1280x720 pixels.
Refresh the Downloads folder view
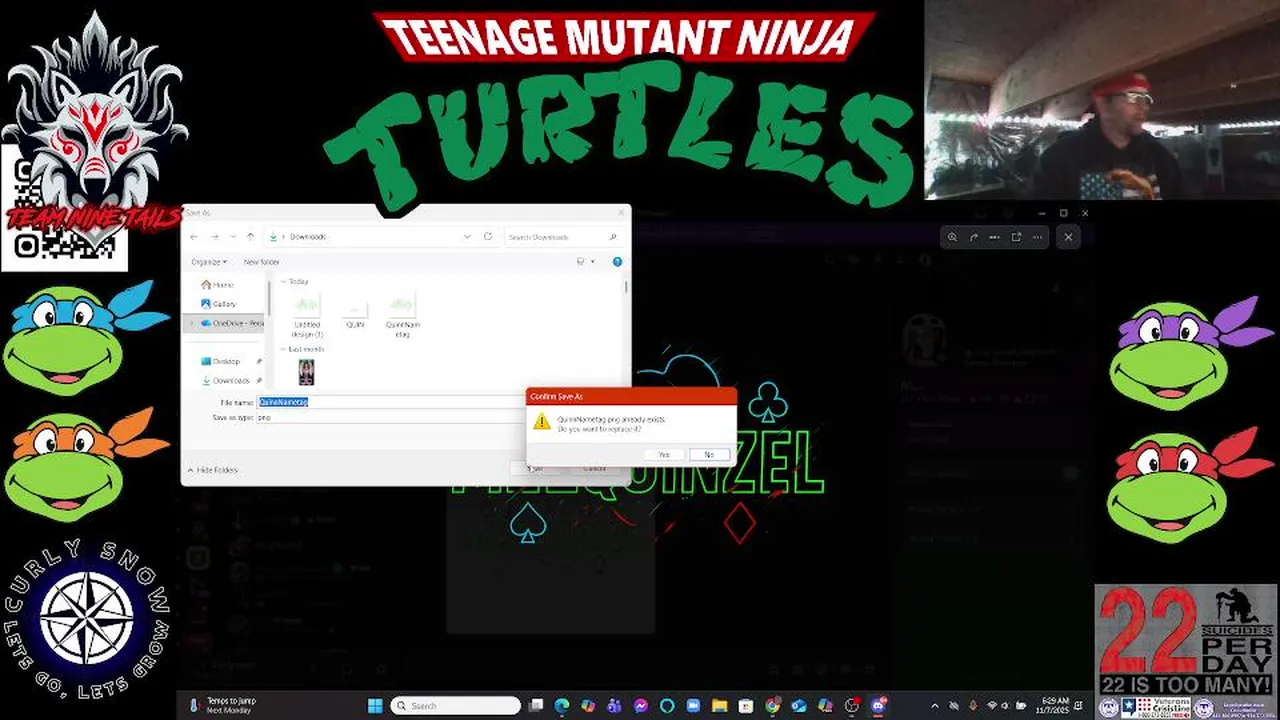488,237
